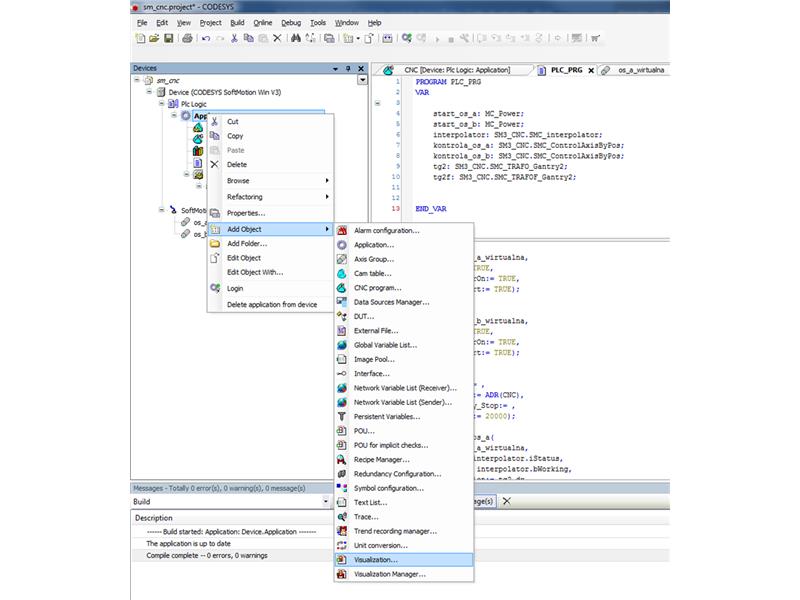Click the PROGRAM PLC_PRG line in the editor

pos(448,82)
